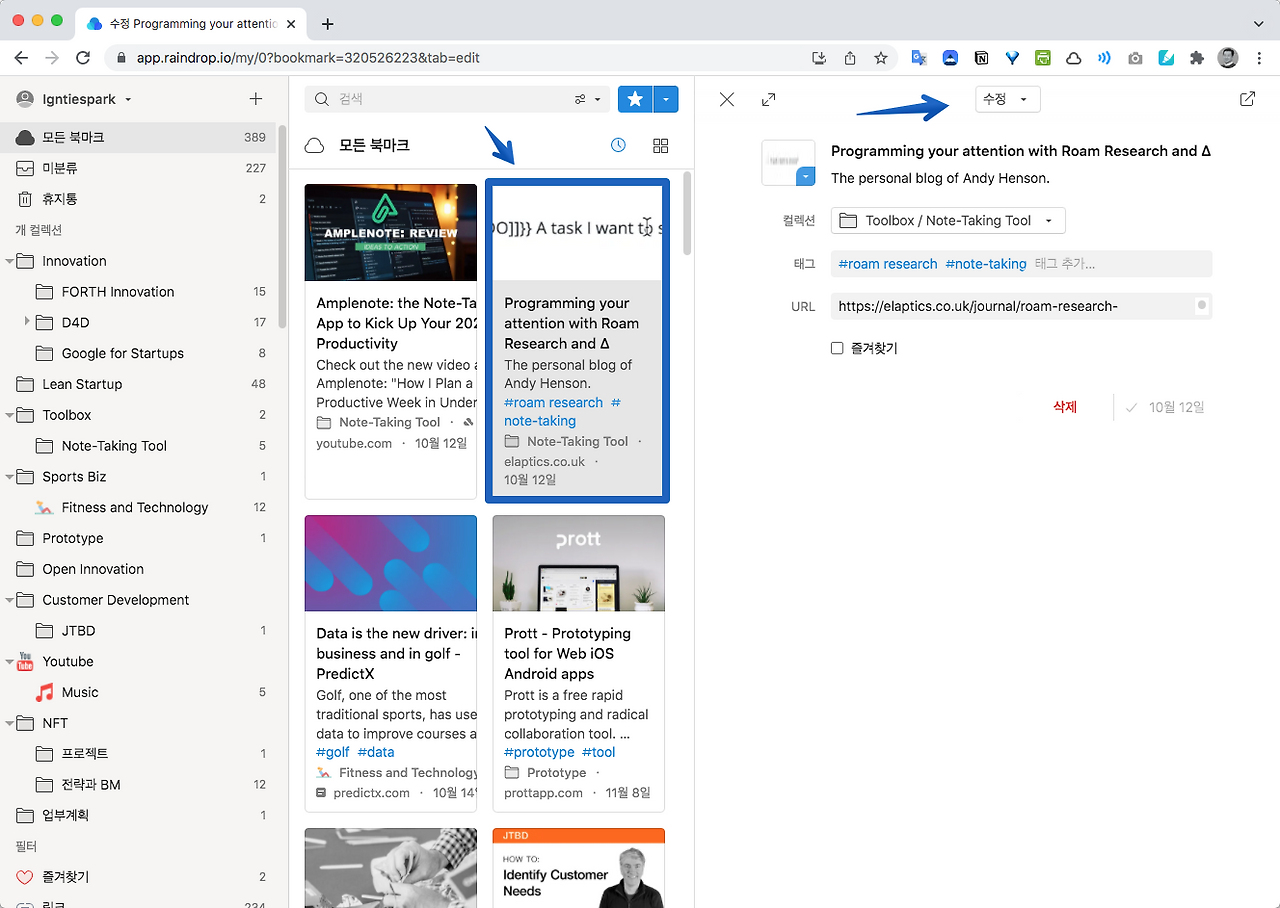The height and width of the screenshot is (908, 1280).
Task: Click the install app icon in address bar
Action: click(x=819, y=58)
